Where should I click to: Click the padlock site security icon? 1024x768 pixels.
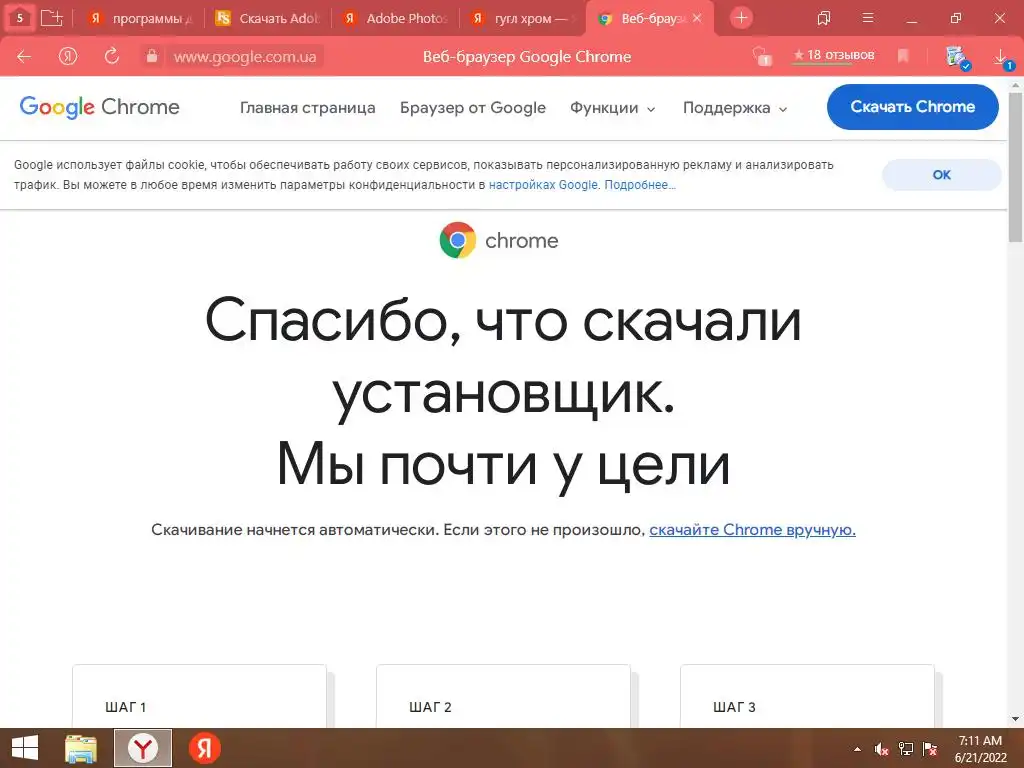[152, 56]
